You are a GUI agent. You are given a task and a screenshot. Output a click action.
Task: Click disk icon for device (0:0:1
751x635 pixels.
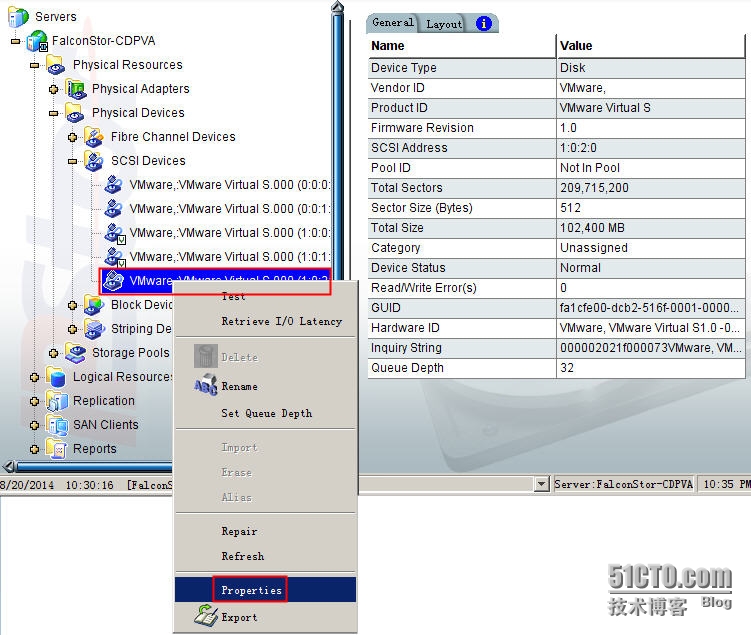click(114, 209)
